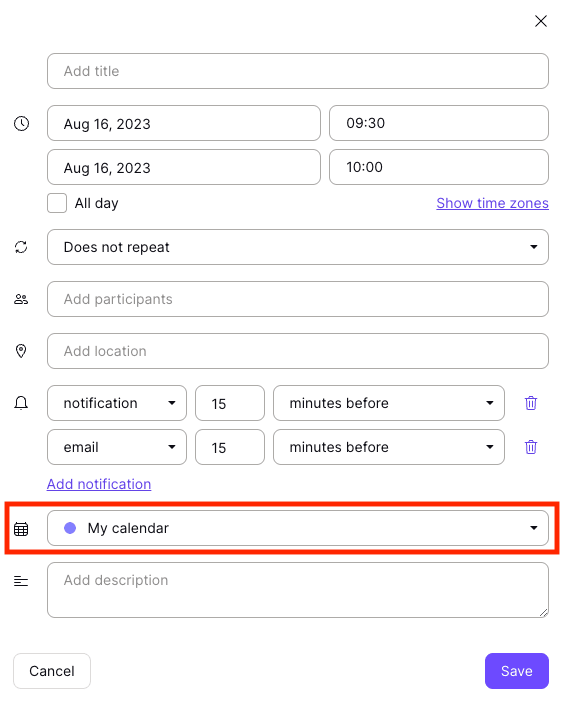
Task: Click the repeat arrows icon
Action: (x=21, y=247)
